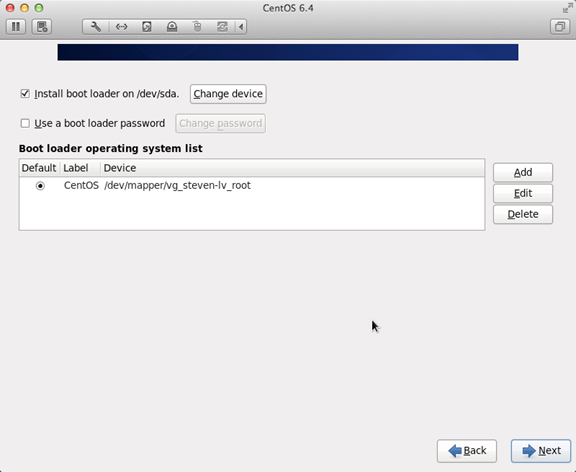
Task: Click the sync/sharing toolbar icon
Action: pyautogui.click(x=222, y=26)
